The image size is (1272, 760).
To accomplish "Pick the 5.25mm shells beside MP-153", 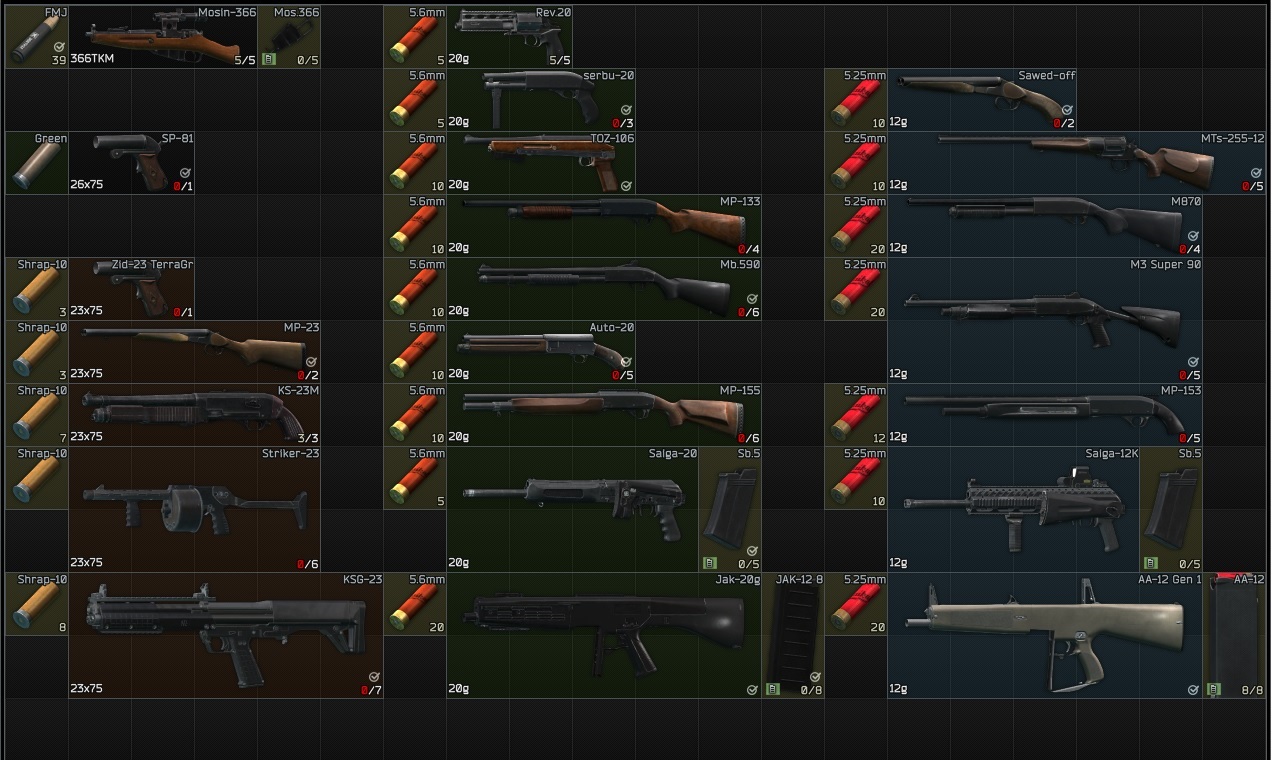I will tap(856, 414).
